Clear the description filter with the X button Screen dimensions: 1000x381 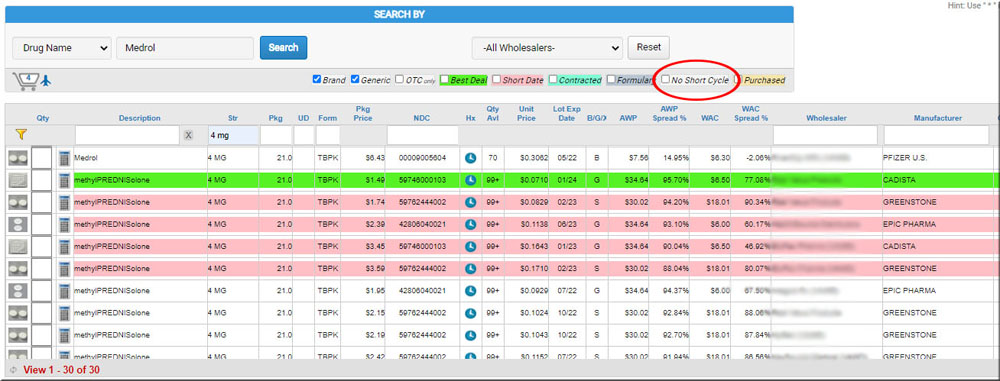click(x=188, y=135)
